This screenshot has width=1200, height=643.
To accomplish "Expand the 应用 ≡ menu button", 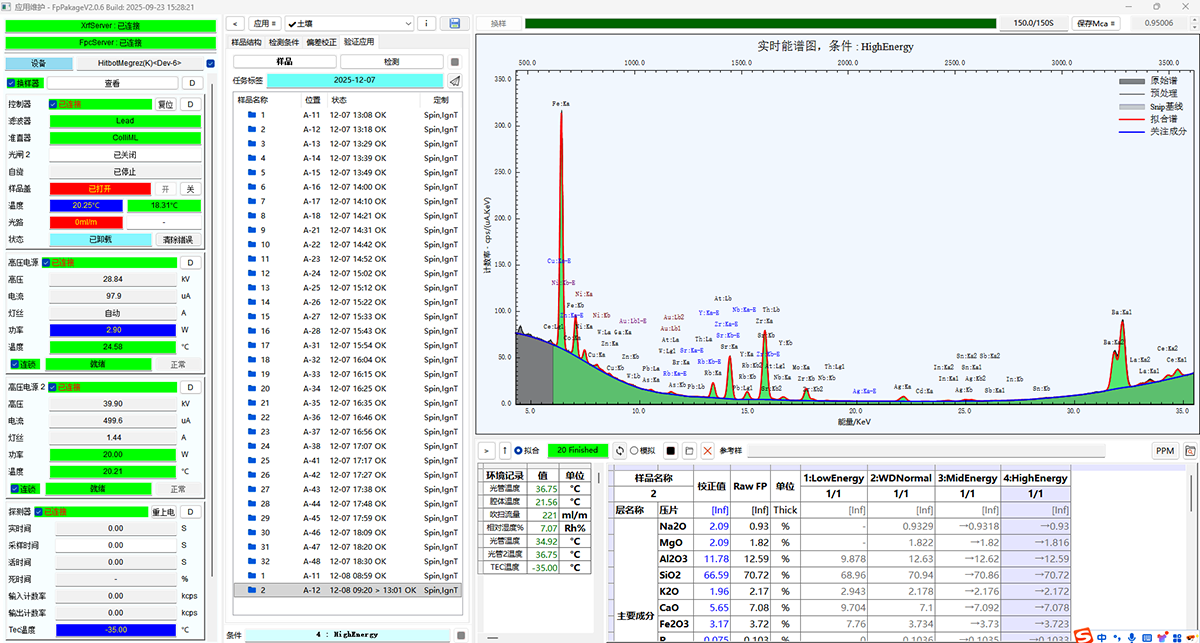I will [x=264, y=23].
